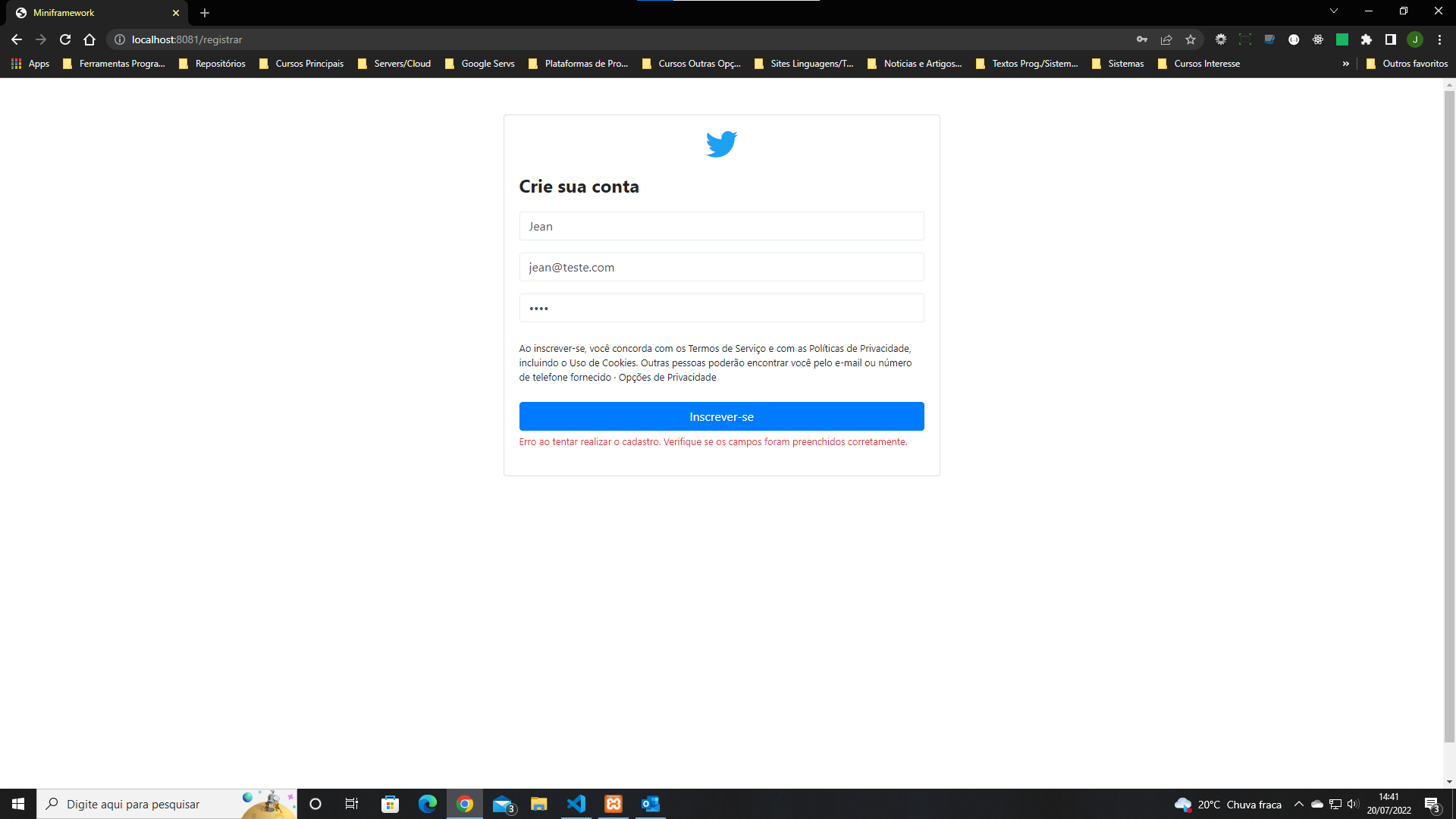Open the Cursos Interesse bookmark folder
This screenshot has width=1456, height=819.
1199,64
